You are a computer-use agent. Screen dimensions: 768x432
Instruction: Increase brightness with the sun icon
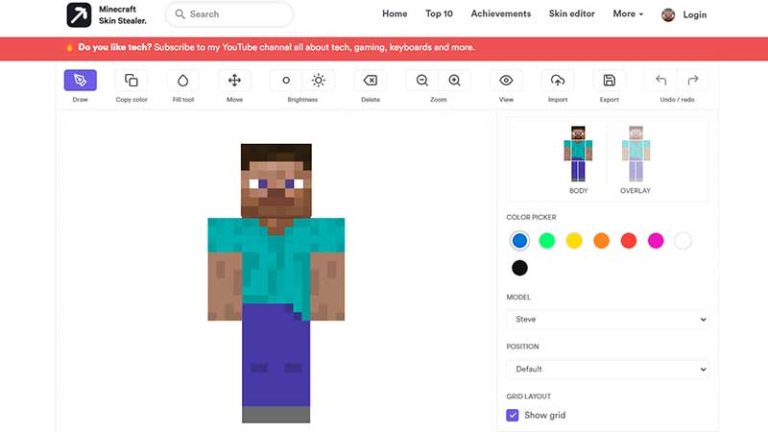click(x=318, y=81)
